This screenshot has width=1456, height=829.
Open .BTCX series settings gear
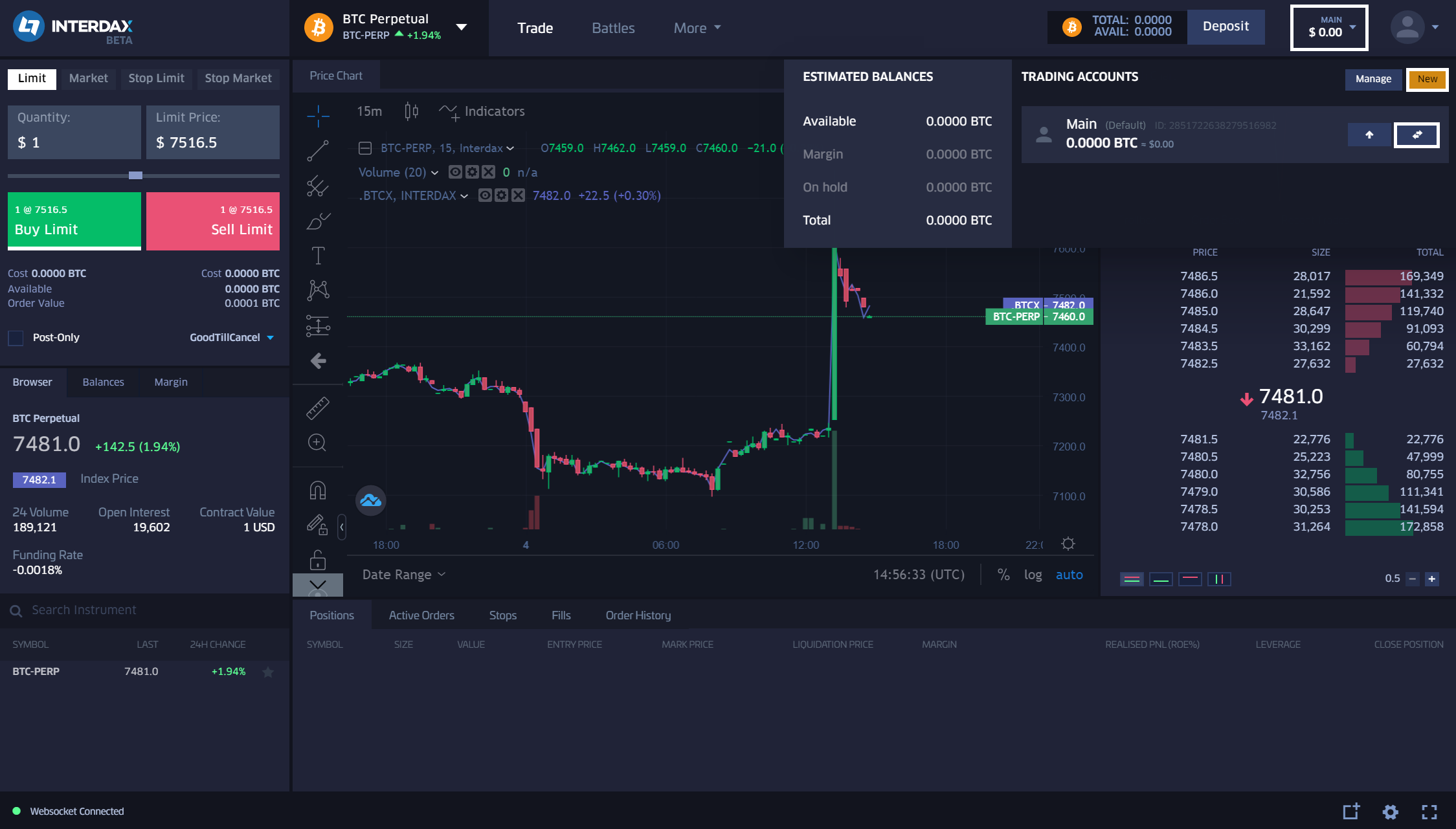coord(502,195)
